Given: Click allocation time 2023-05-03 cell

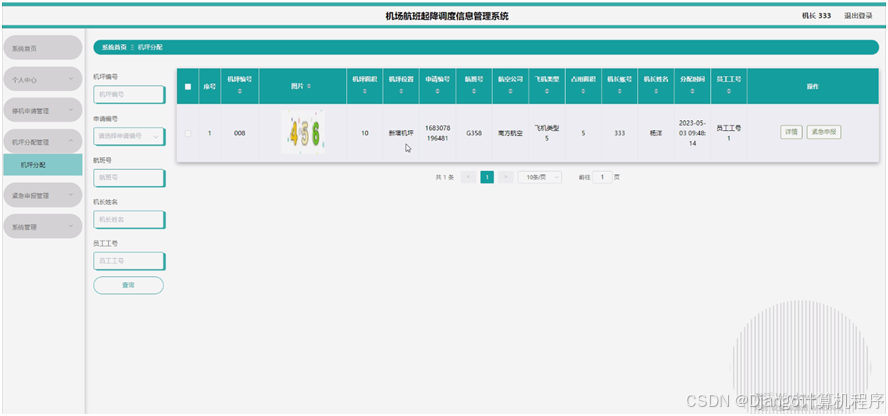Looking at the screenshot, I should 692,133.
